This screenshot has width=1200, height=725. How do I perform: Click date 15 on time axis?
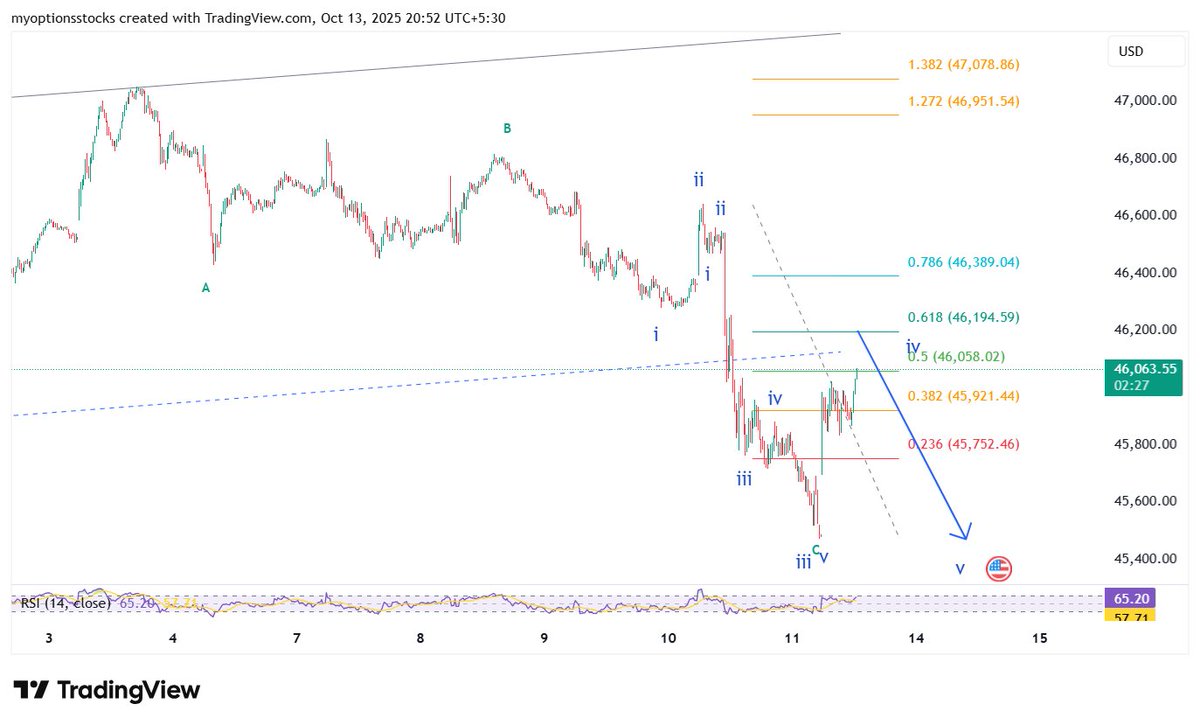pyautogui.click(x=1039, y=638)
